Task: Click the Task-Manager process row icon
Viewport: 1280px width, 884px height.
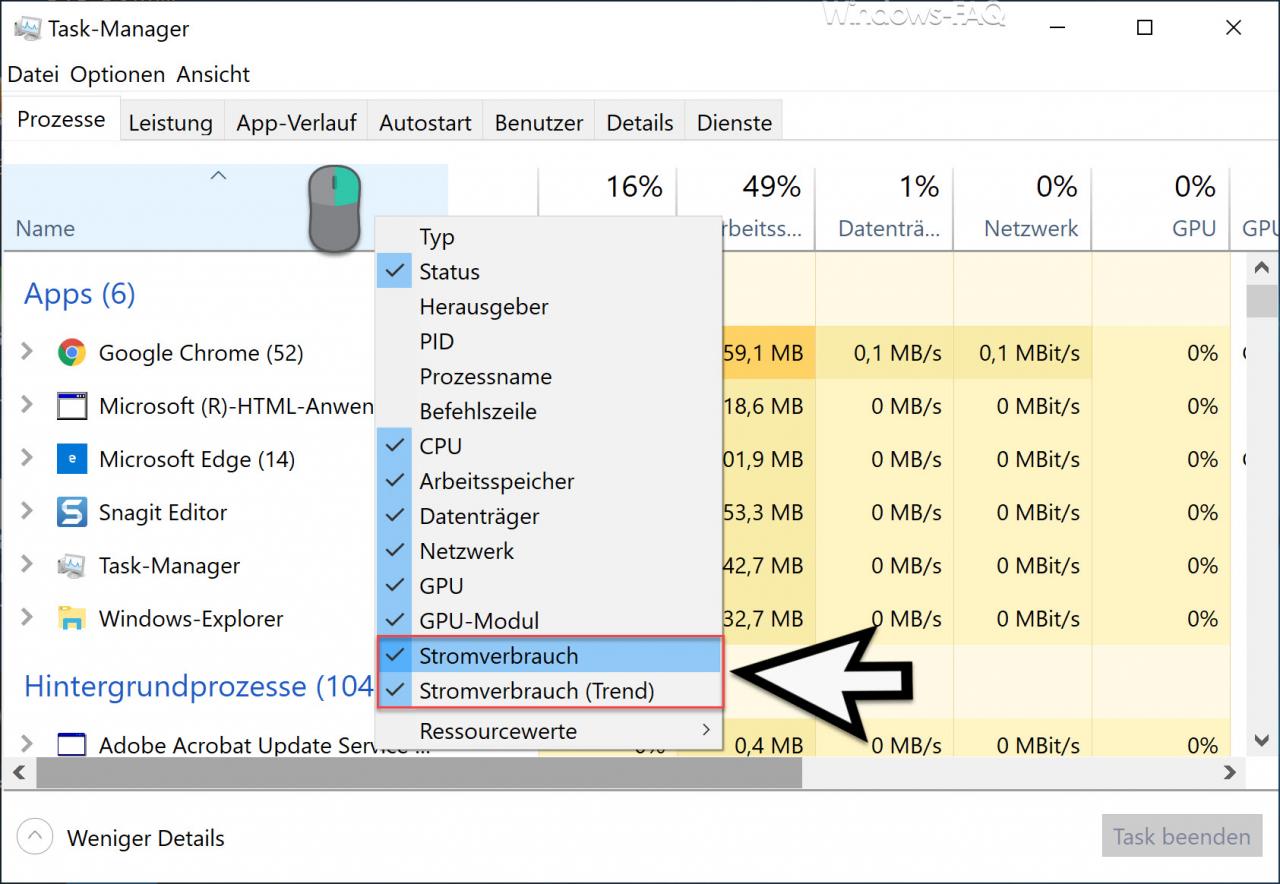Action: (x=71, y=565)
